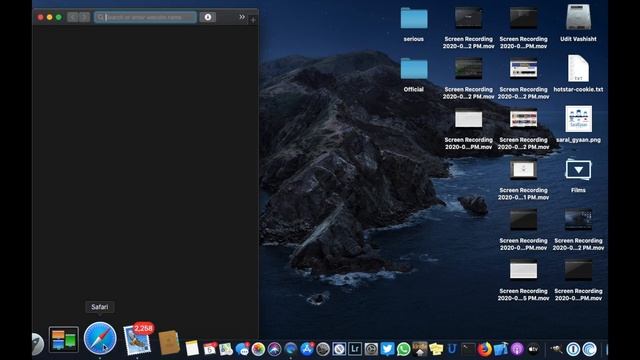The image size is (640, 360).
Task: Open Lightroom (Lr) from the Dock
Action: pyautogui.click(x=355, y=349)
